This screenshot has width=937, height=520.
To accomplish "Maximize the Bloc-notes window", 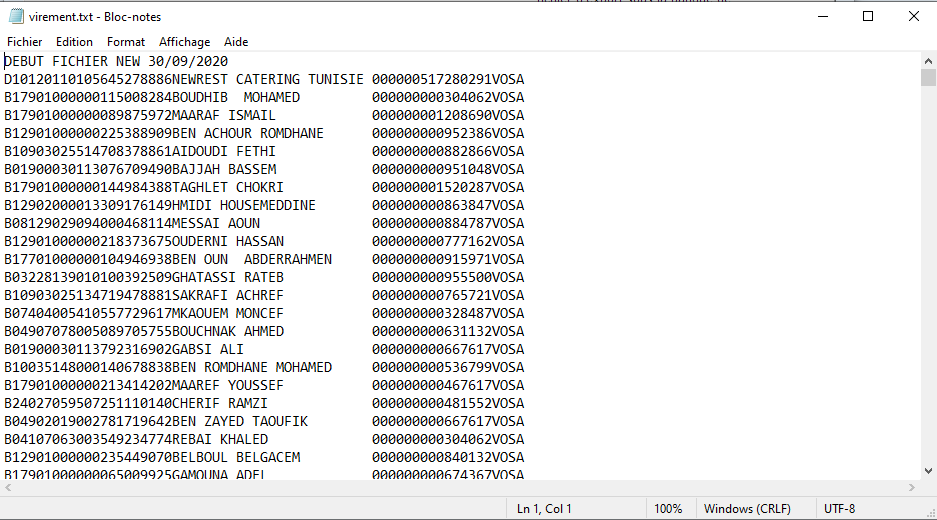I will pyautogui.click(x=868, y=16).
